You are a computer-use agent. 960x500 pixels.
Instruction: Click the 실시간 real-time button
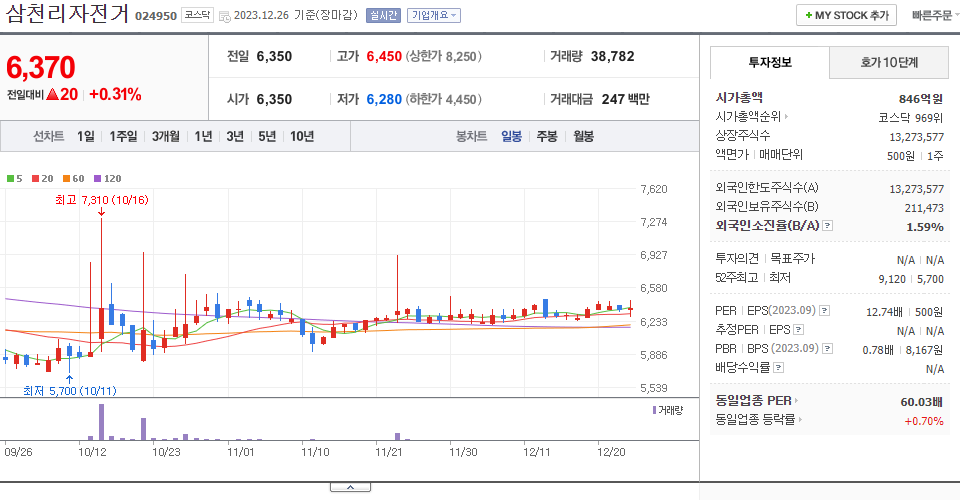pyautogui.click(x=383, y=15)
